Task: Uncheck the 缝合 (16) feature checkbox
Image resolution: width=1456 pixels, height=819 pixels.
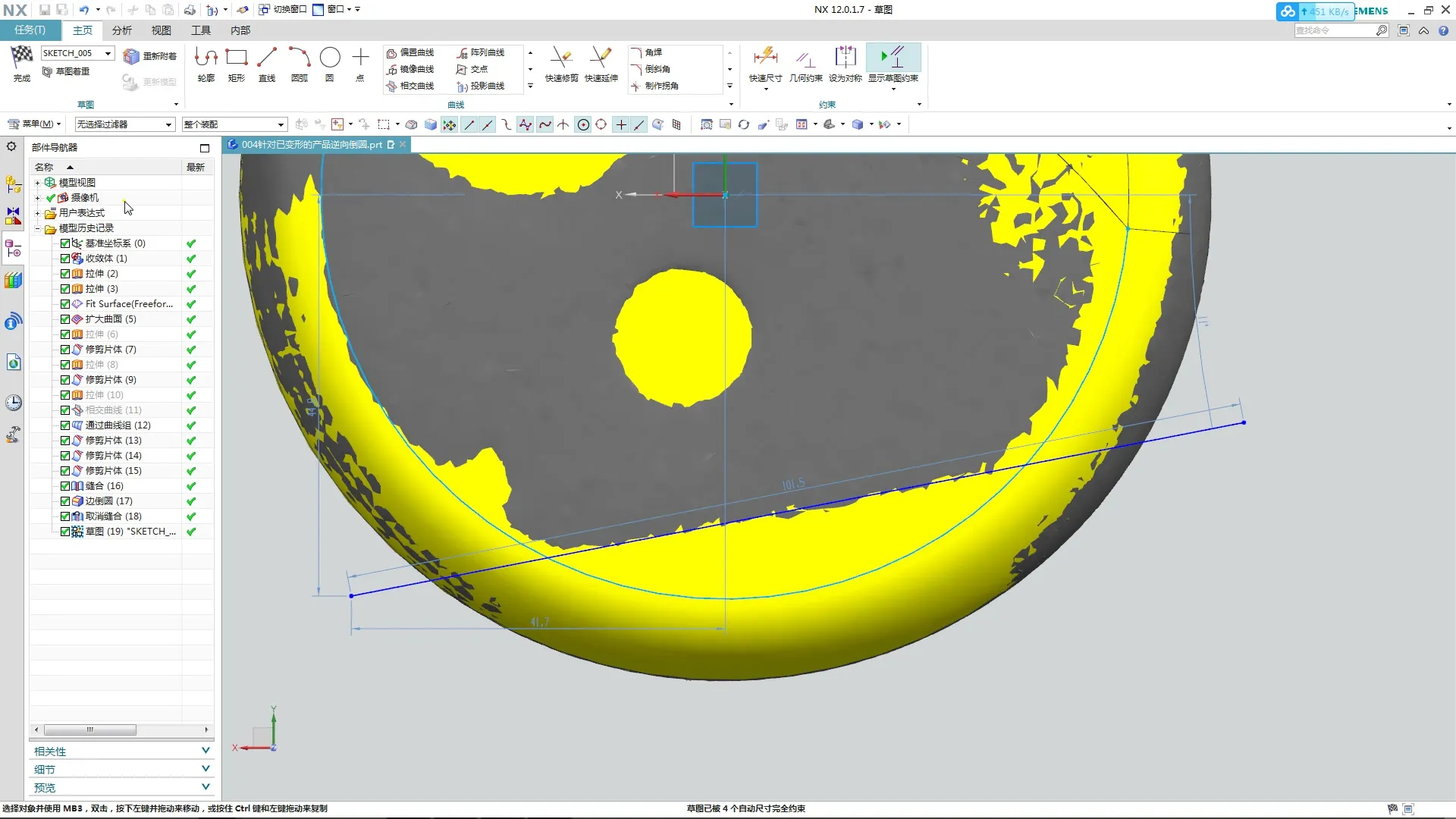Action: [65, 486]
